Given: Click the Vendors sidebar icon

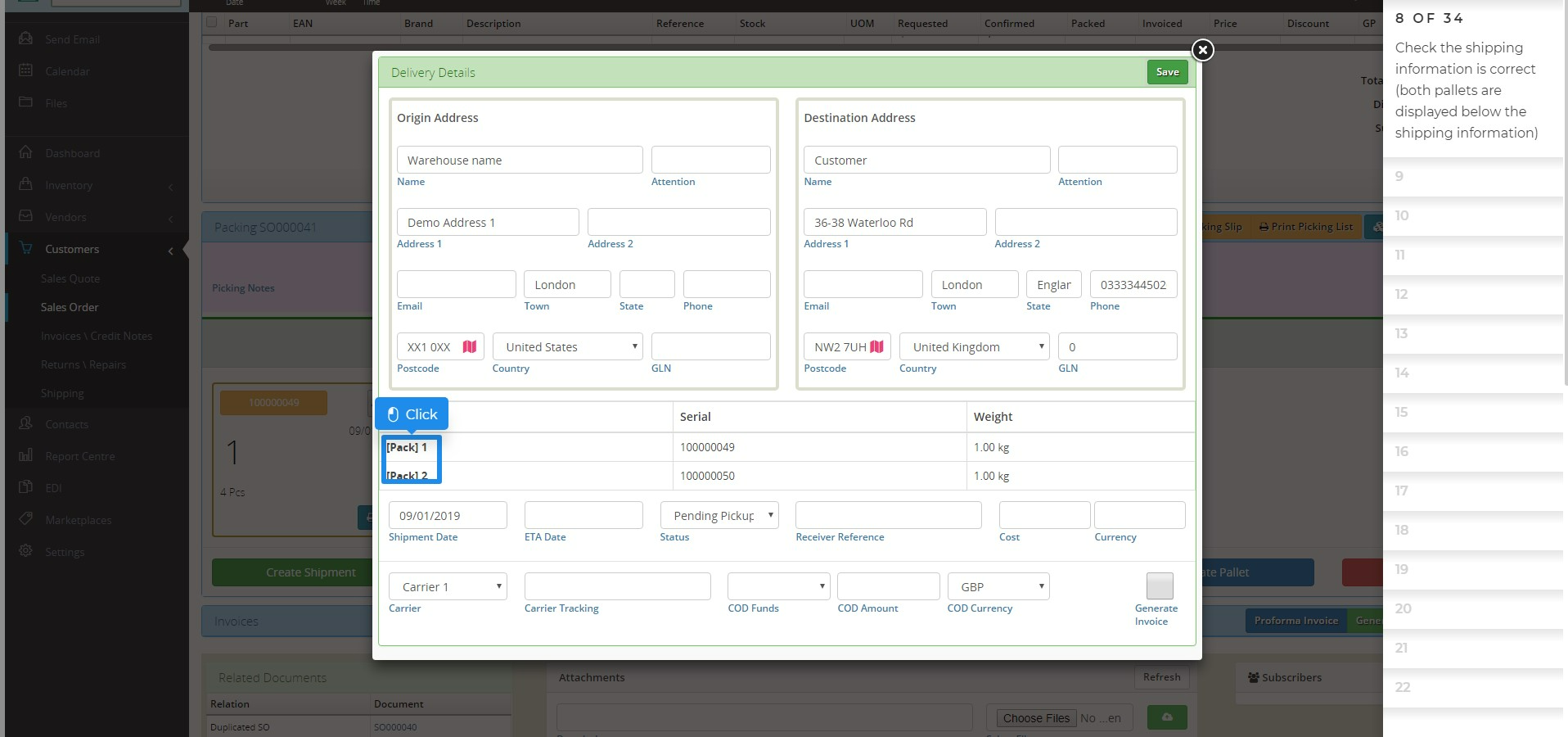Looking at the screenshot, I should tap(26, 216).
